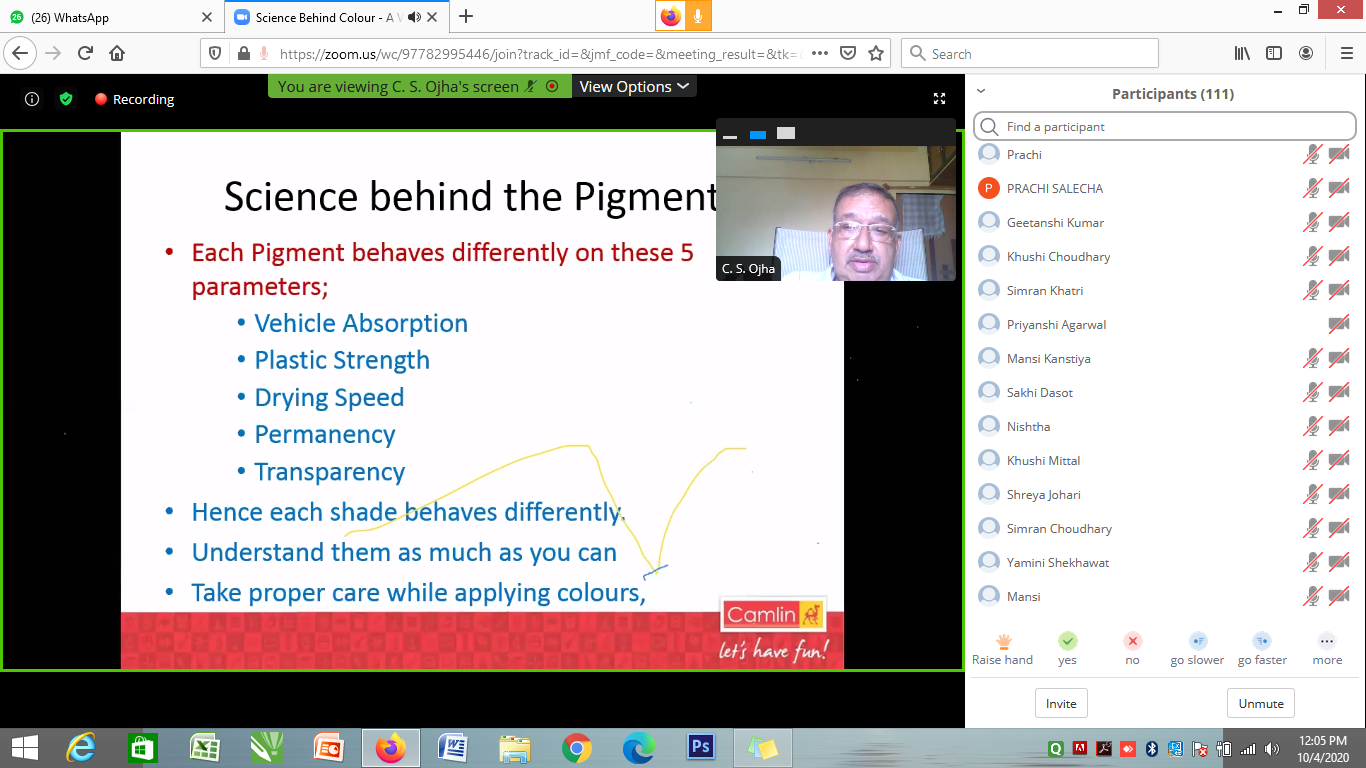Click the green encryption shield icon
Viewport: 1366px width, 768px height.
point(66,99)
